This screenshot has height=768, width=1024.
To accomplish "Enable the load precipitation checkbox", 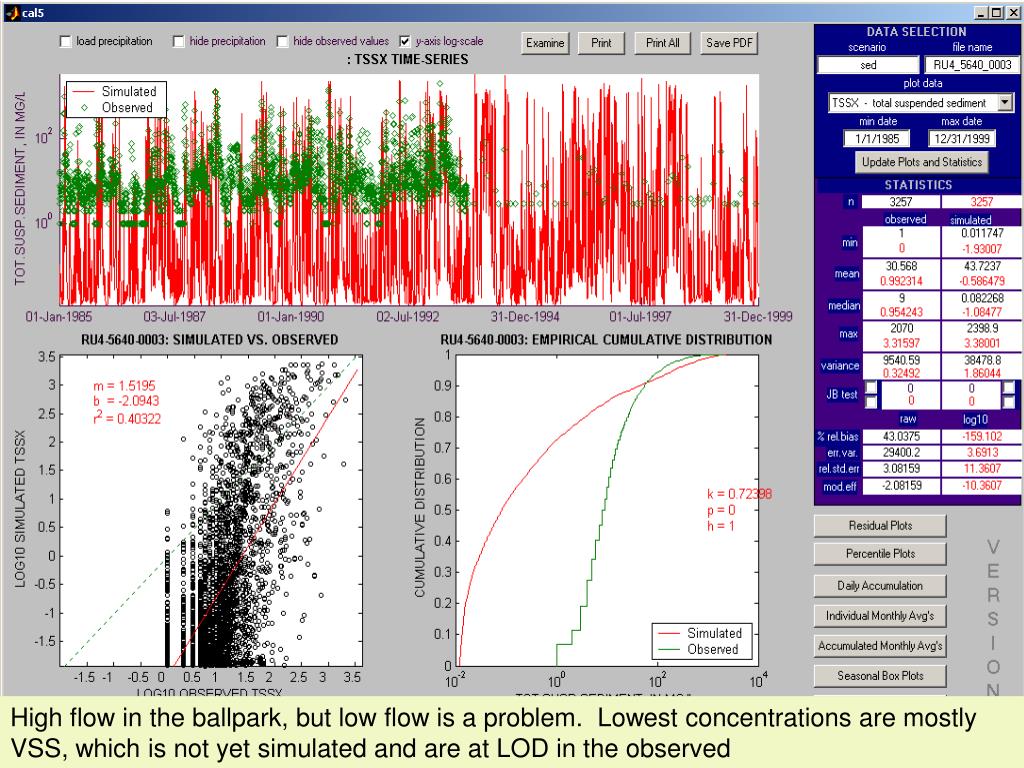I will (x=65, y=41).
